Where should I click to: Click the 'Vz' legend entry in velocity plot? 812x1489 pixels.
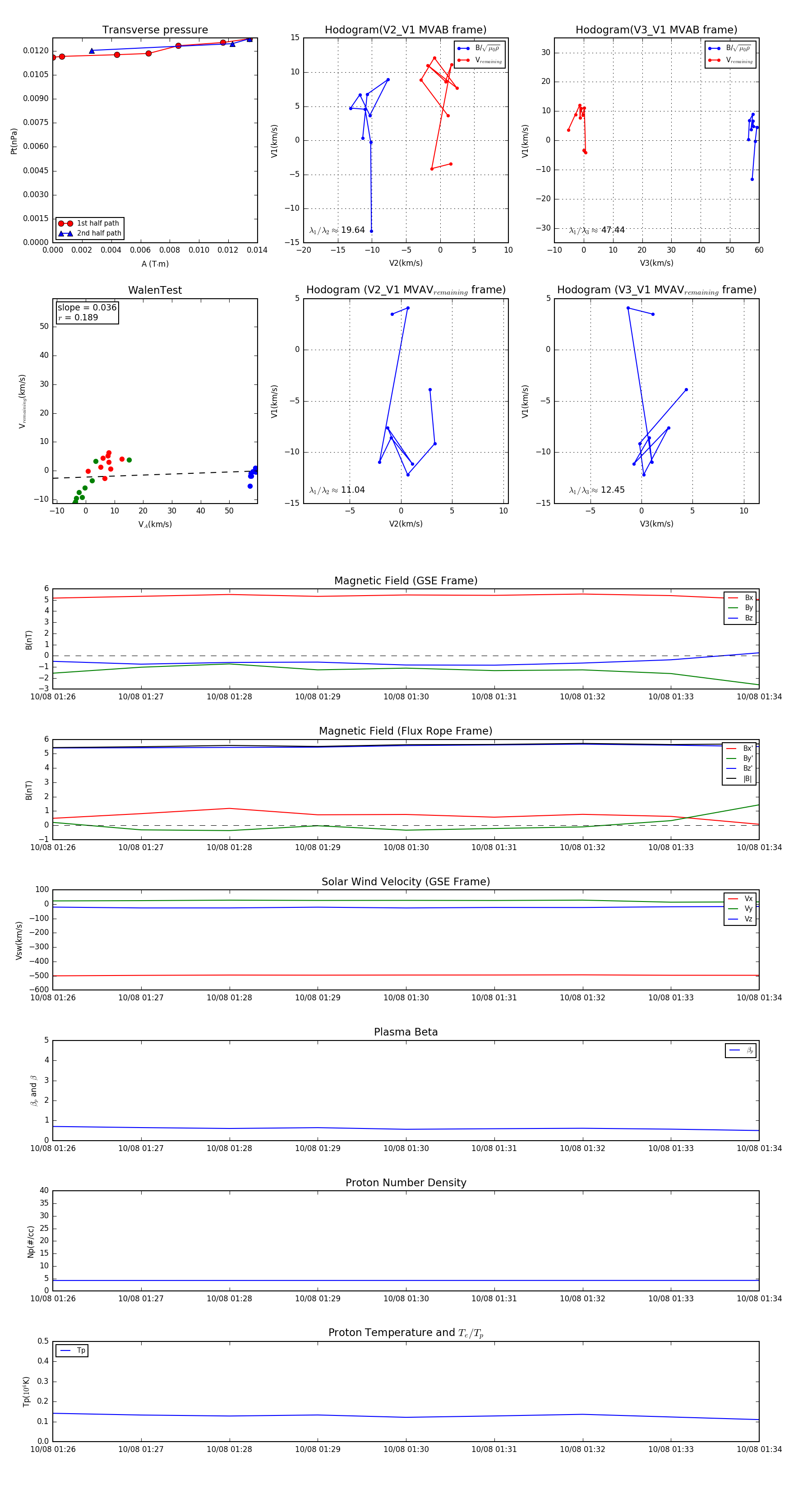(x=740, y=920)
